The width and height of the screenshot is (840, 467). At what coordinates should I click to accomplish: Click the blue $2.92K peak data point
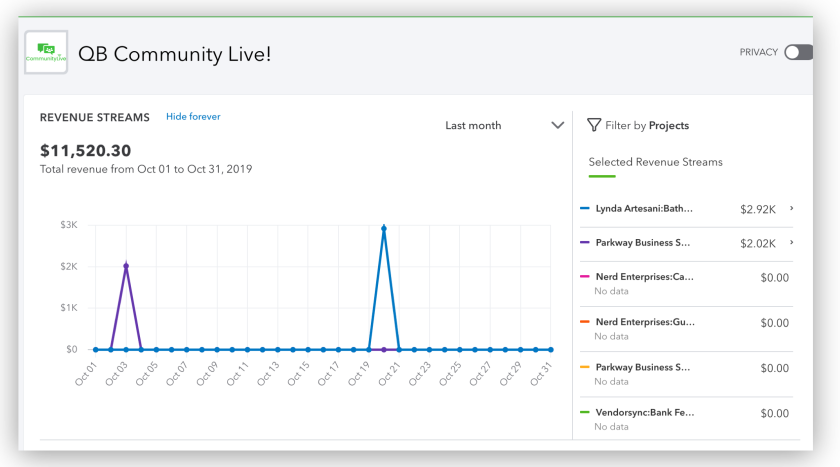[384, 229]
